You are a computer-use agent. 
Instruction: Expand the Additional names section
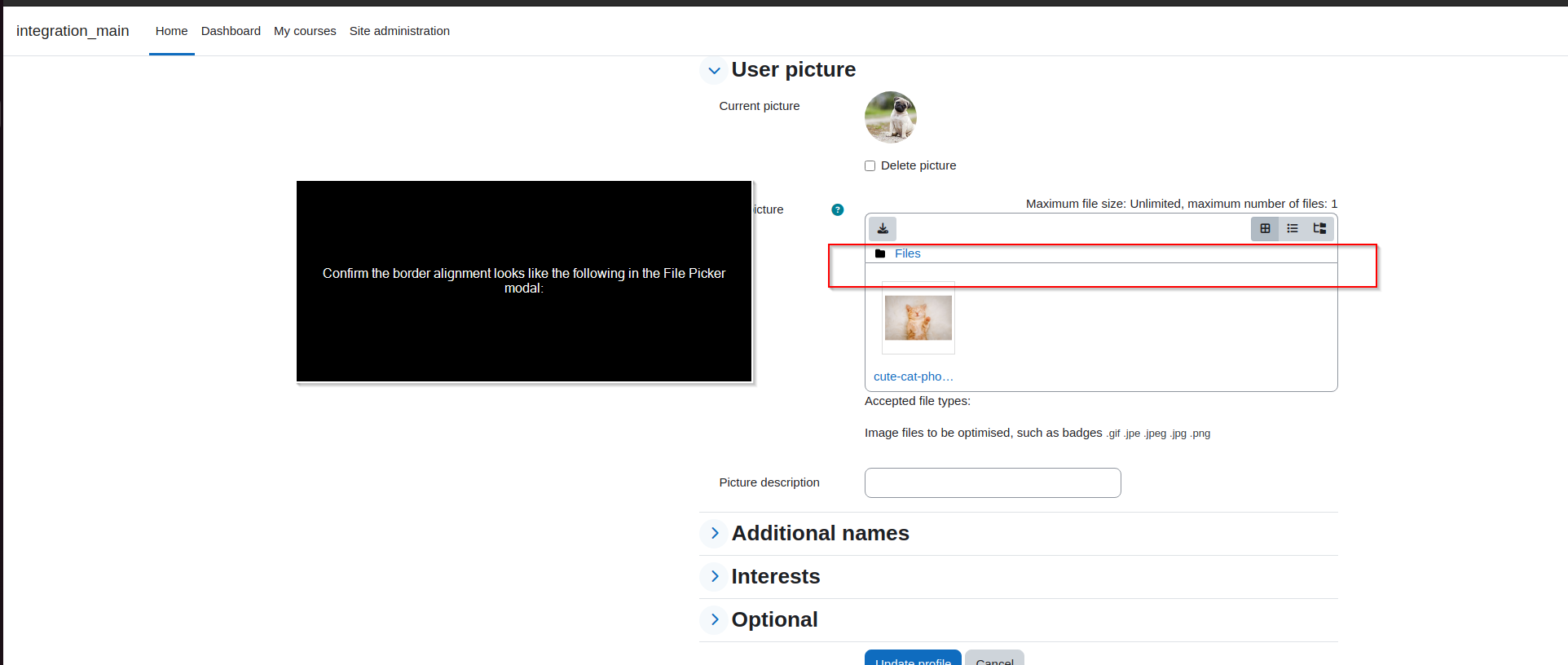[714, 533]
